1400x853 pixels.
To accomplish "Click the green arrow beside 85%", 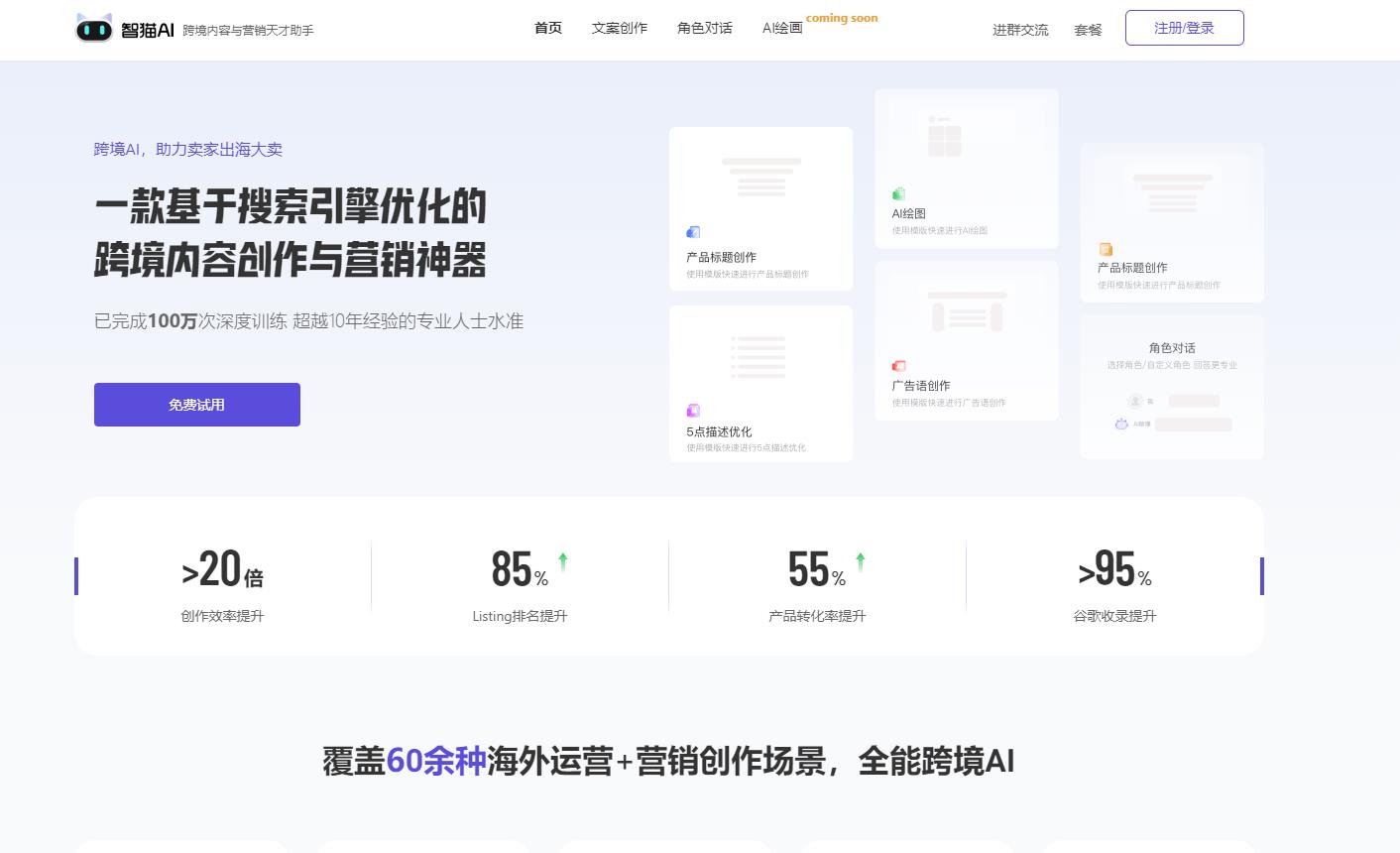I will [x=563, y=561].
